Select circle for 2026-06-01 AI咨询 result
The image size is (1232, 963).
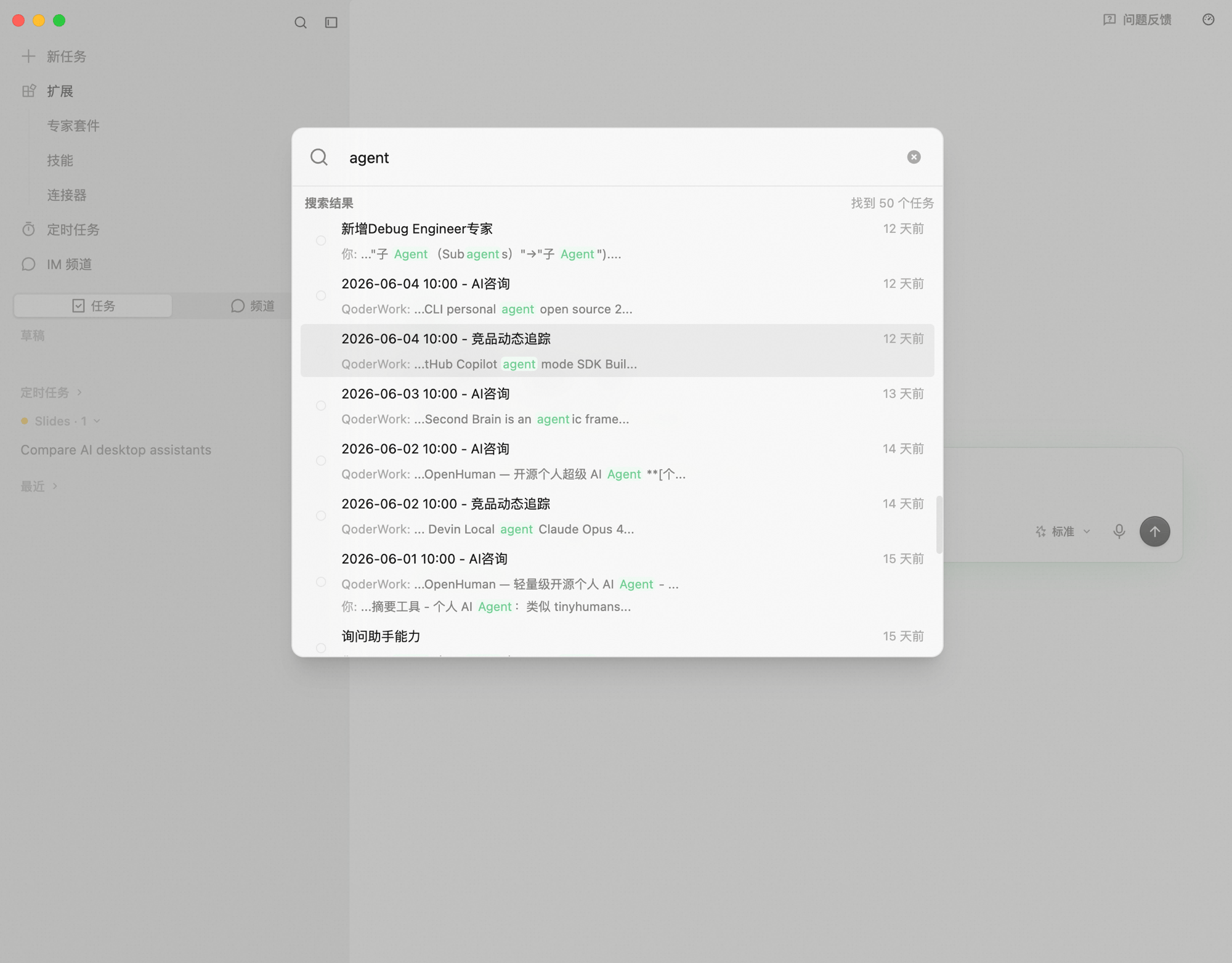coord(321,582)
